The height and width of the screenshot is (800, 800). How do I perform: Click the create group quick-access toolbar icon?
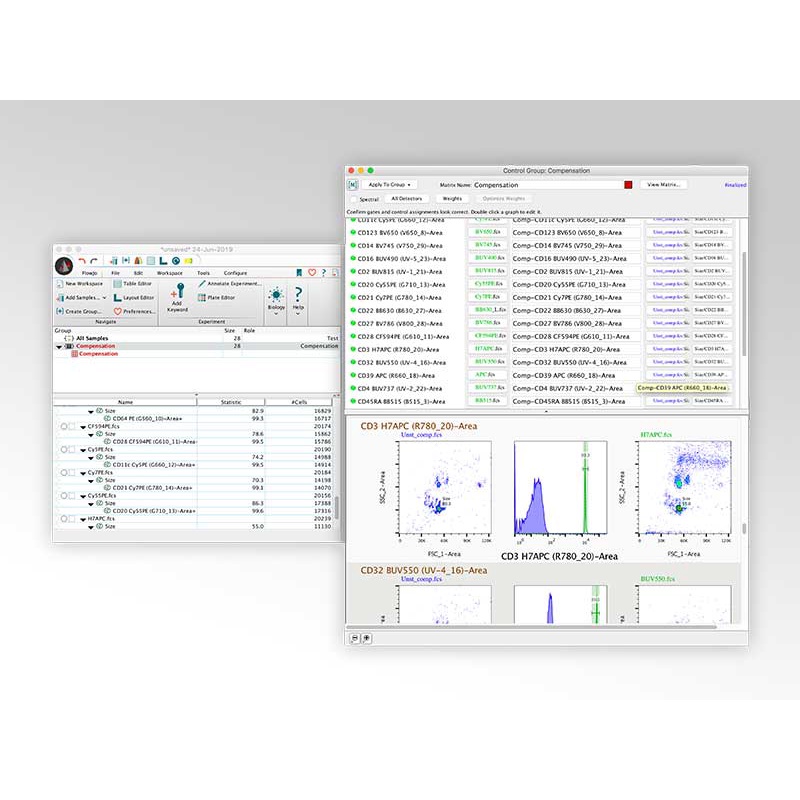126,261
